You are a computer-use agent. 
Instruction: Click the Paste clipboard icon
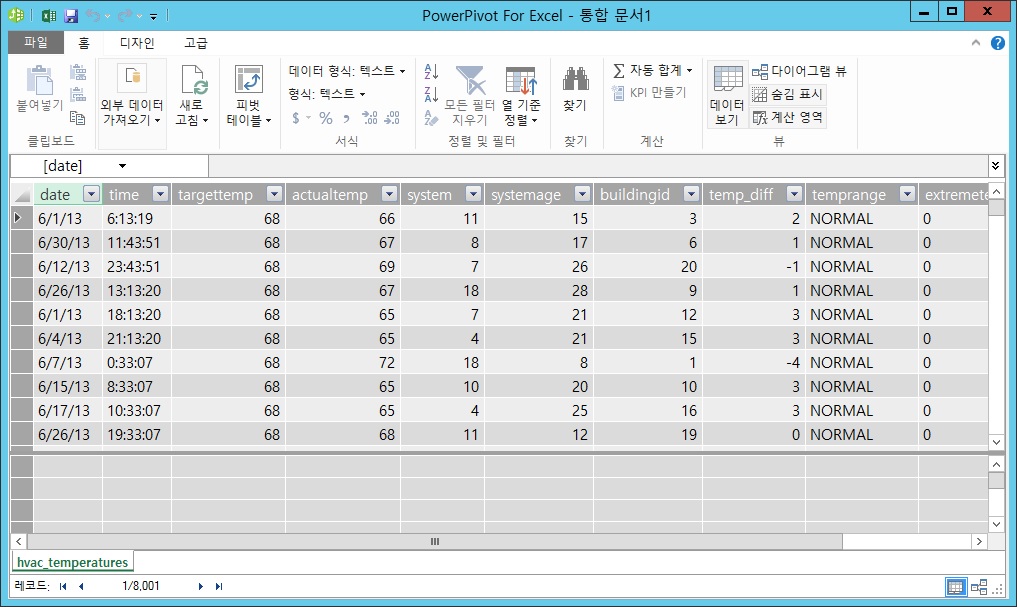tap(40, 80)
